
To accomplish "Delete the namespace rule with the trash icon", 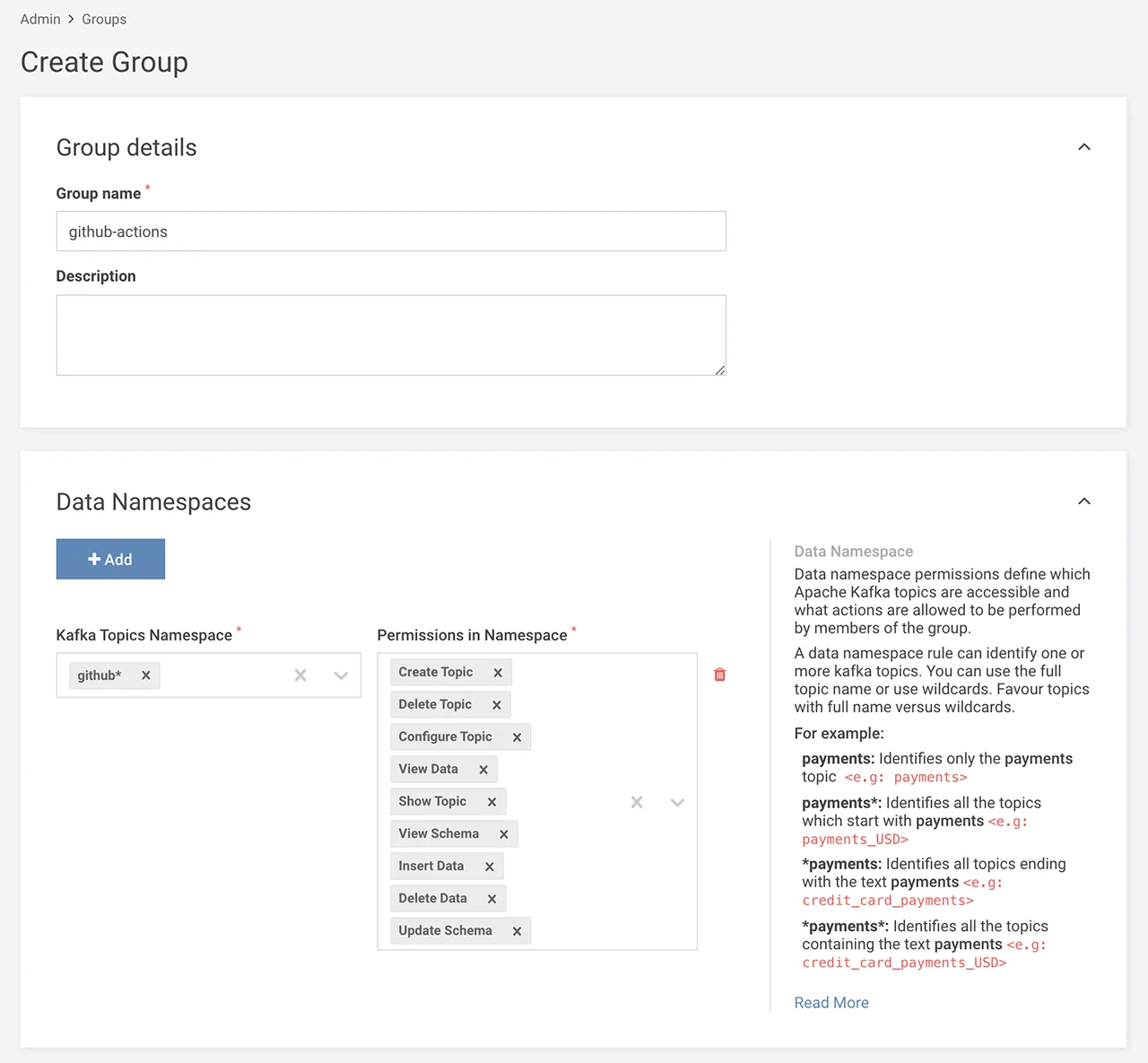I will point(719,674).
